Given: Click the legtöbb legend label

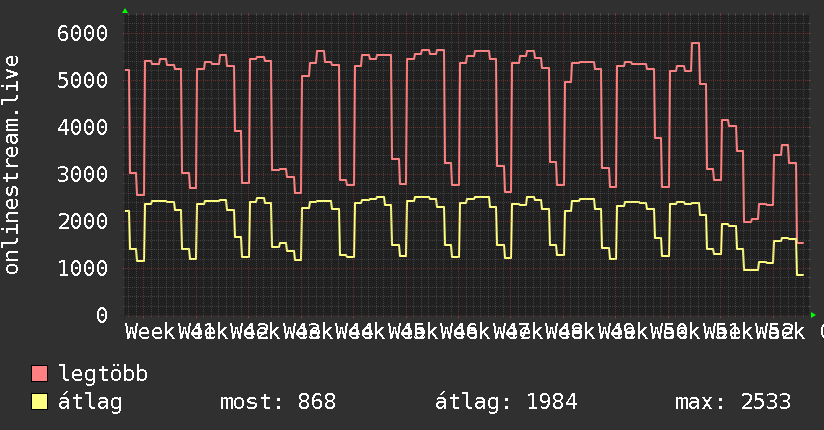Looking at the screenshot, I should (x=103, y=374).
